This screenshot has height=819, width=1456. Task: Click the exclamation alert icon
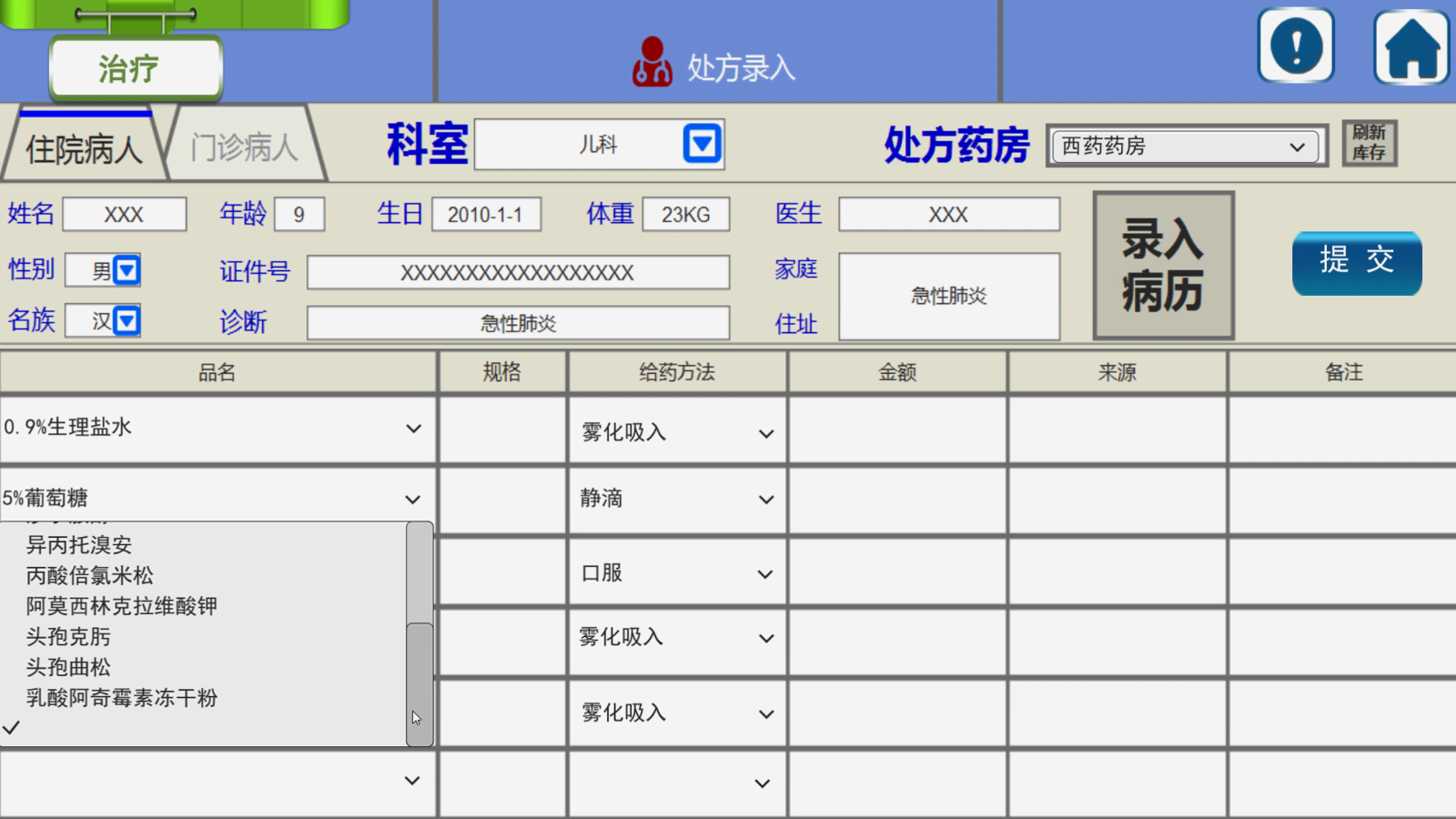coord(1295,45)
